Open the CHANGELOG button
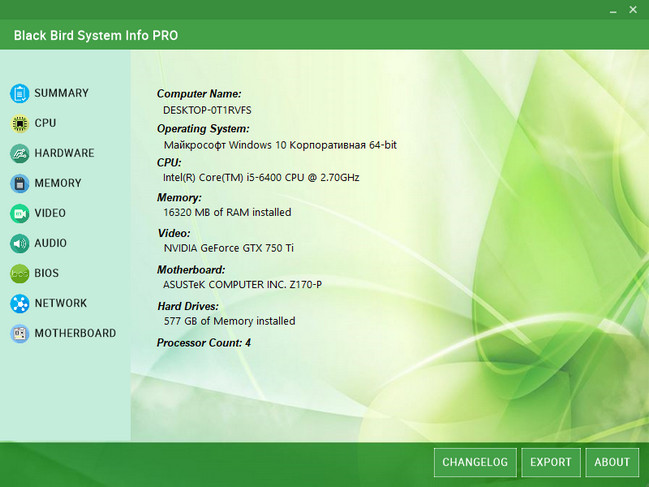Screen dimensions: 649x487 pyautogui.click(x=475, y=462)
